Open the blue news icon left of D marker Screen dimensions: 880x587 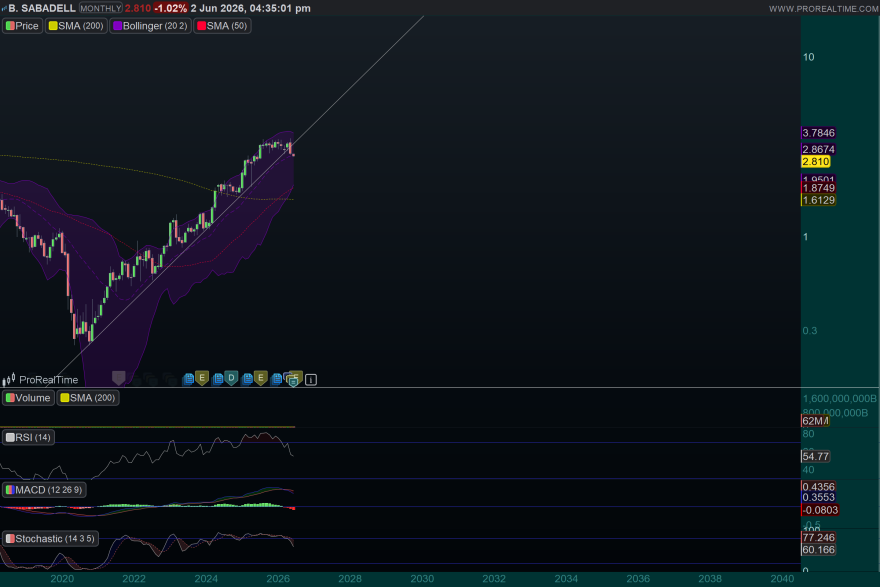(218, 379)
